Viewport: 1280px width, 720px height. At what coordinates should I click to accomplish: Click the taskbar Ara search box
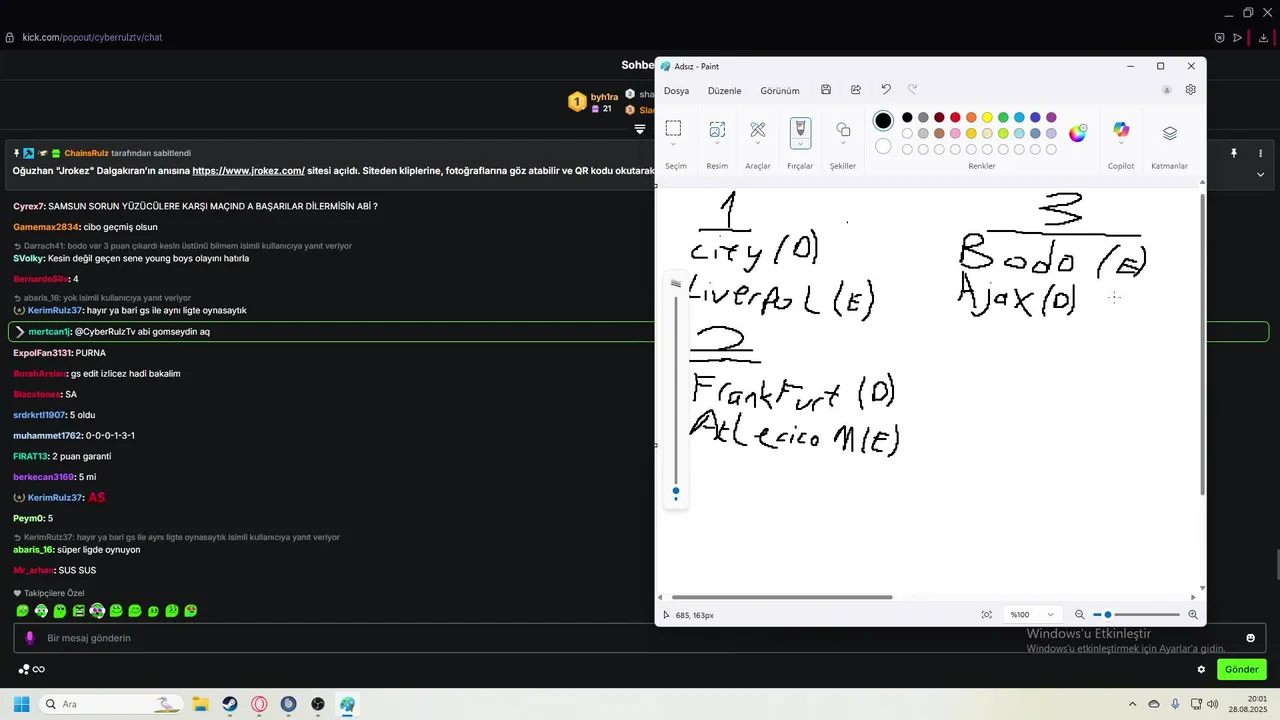click(x=112, y=704)
